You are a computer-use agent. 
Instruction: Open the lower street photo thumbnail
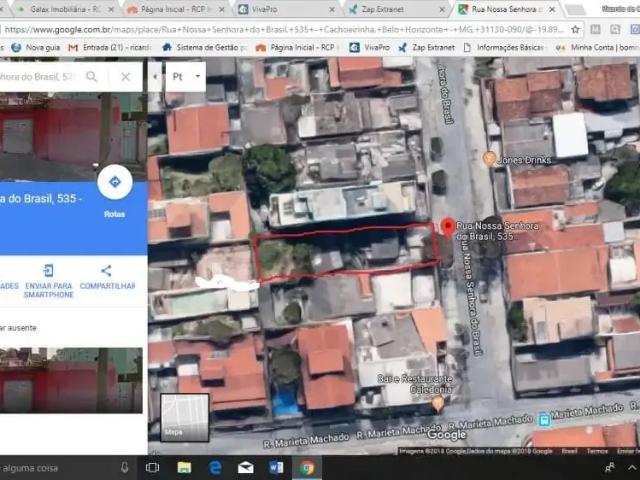[x=71, y=380]
